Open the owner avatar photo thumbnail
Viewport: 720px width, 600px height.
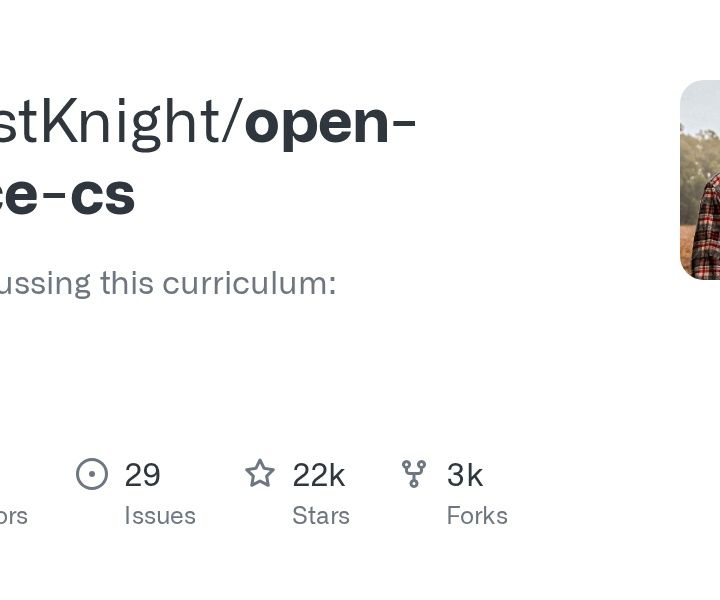pos(700,180)
